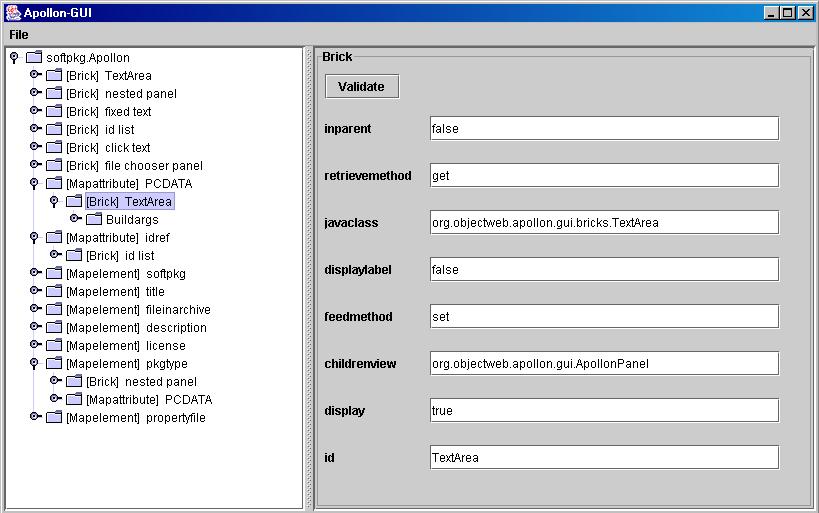Click folder icon of Mapelement propertyfile

54,418
